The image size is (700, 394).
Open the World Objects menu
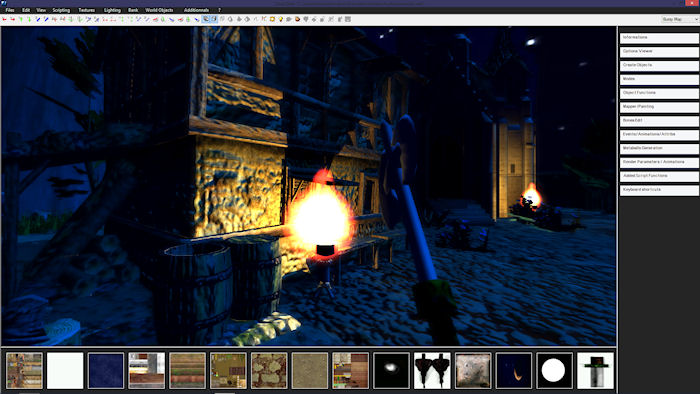click(159, 10)
